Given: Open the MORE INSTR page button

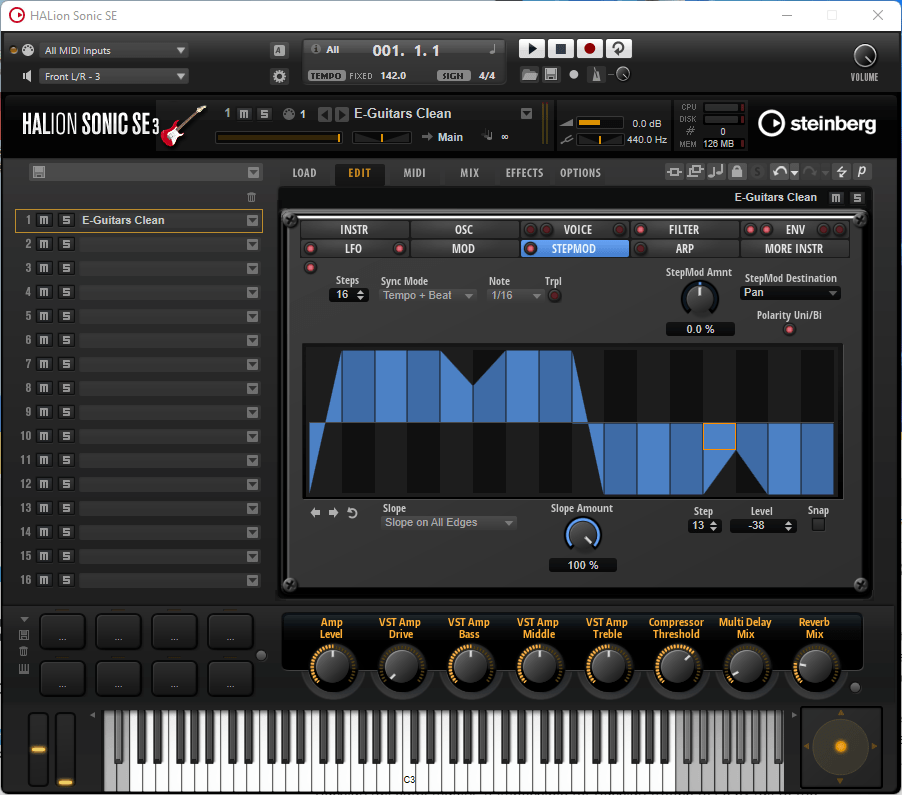Looking at the screenshot, I should 794,249.
